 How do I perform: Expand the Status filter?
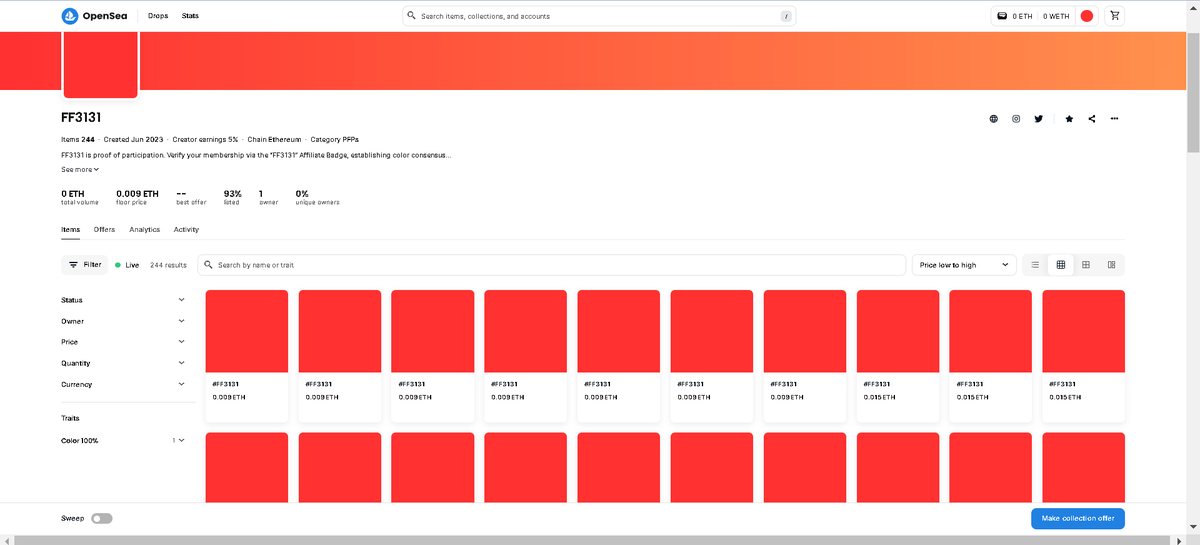(123, 300)
